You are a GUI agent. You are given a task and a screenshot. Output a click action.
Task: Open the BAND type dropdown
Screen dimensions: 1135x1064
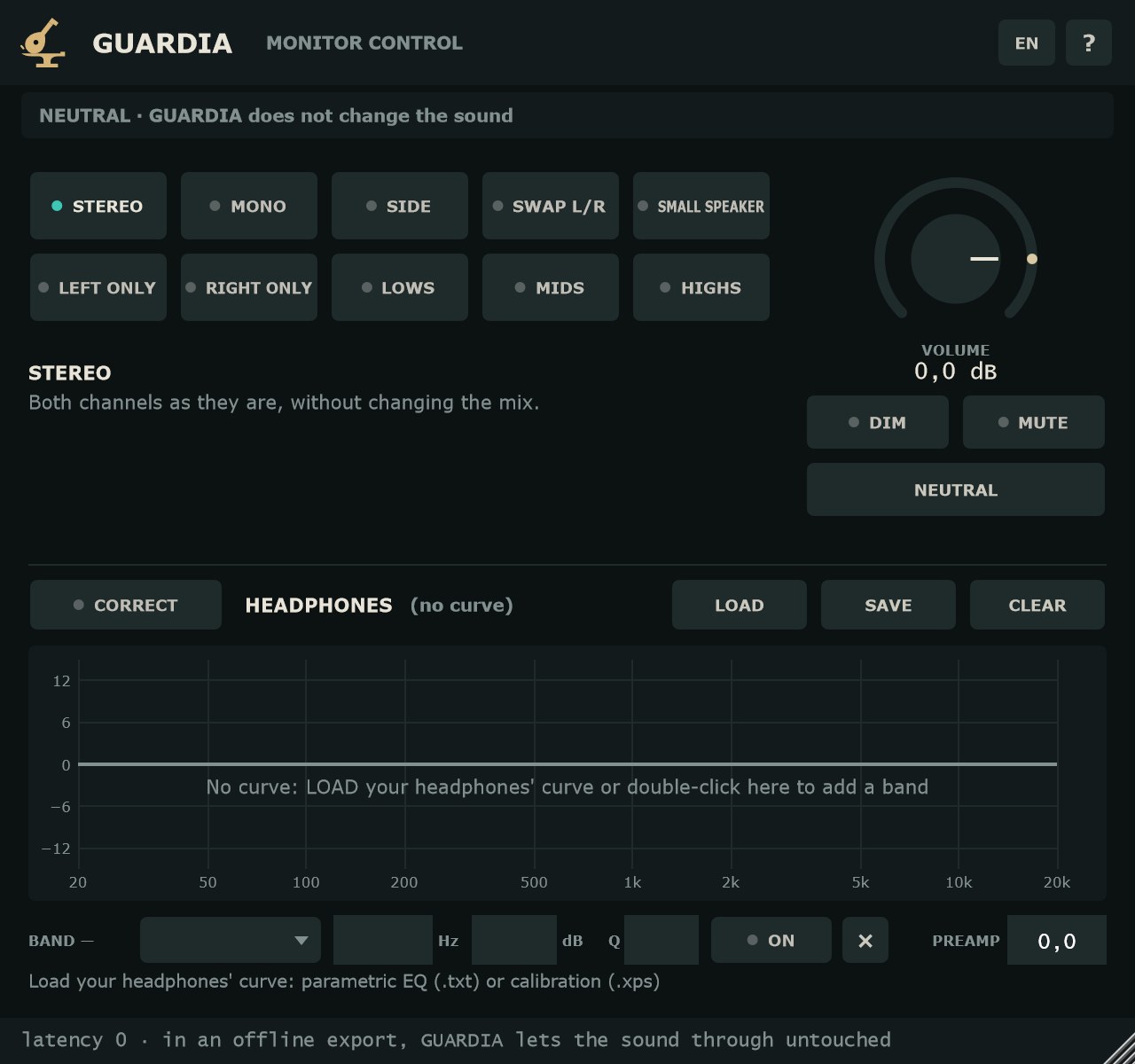pos(231,940)
